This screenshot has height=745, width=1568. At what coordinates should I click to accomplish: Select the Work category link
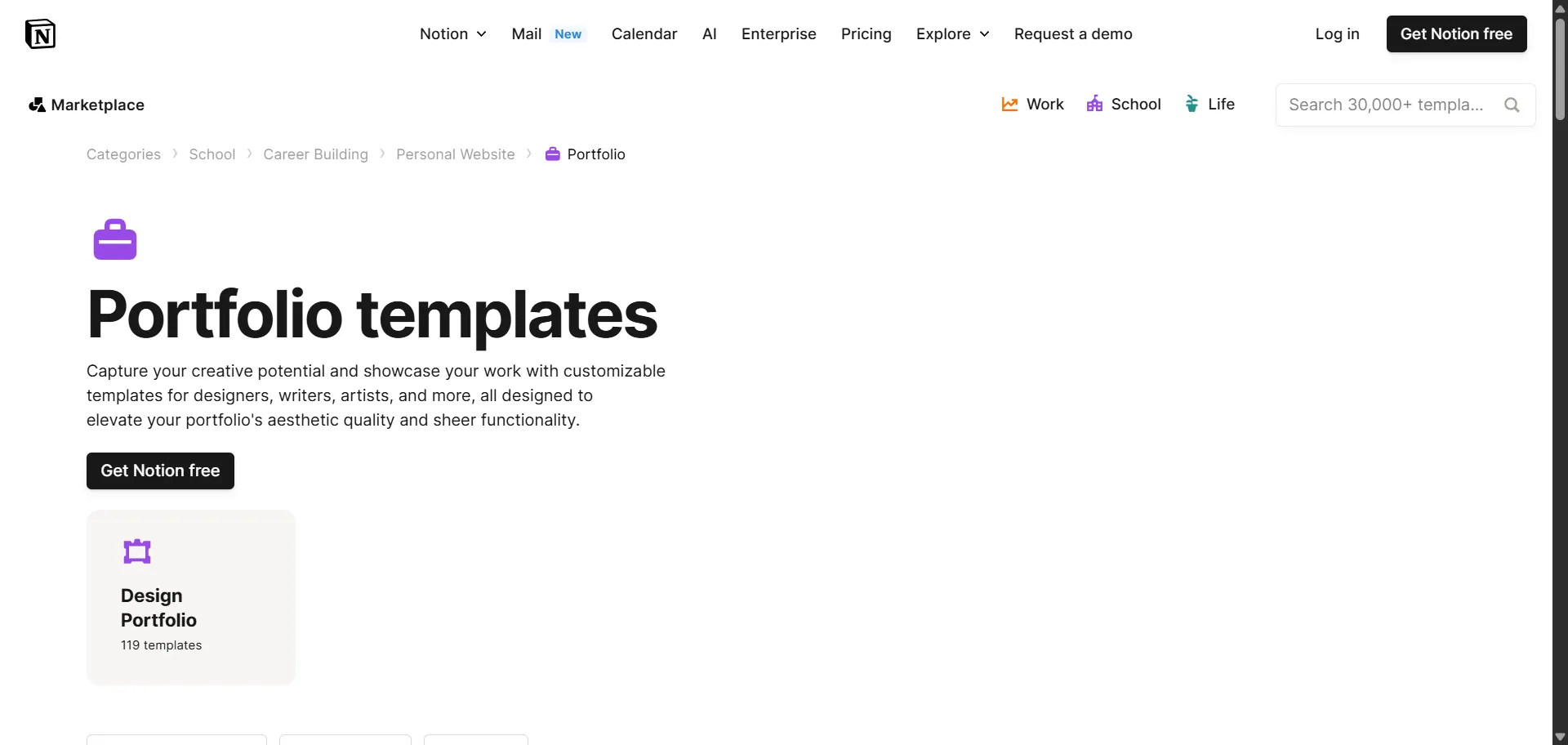(x=1032, y=104)
